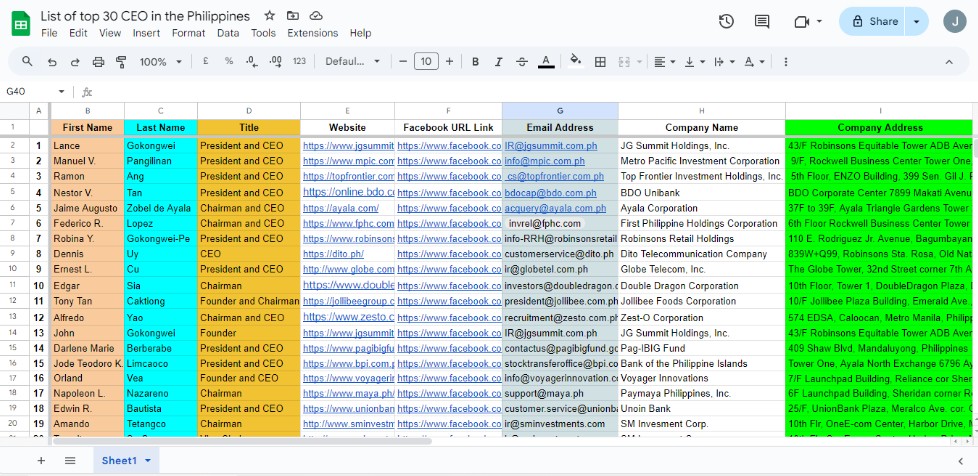Open the fill color picker
The height and width of the screenshot is (476, 978).
pyautogui.click(x=576, y=61)
